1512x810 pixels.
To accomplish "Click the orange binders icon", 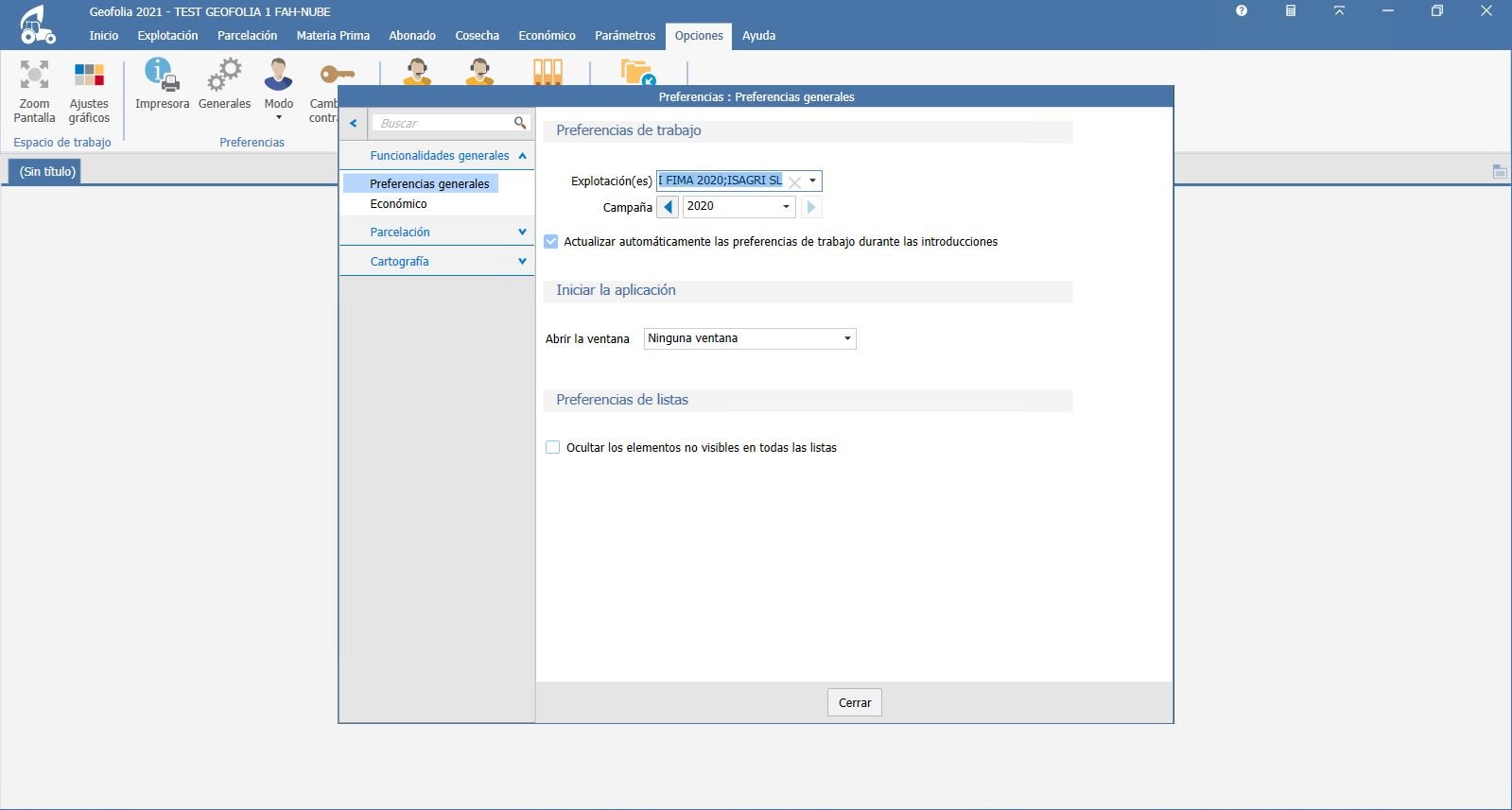I will 547,73.
